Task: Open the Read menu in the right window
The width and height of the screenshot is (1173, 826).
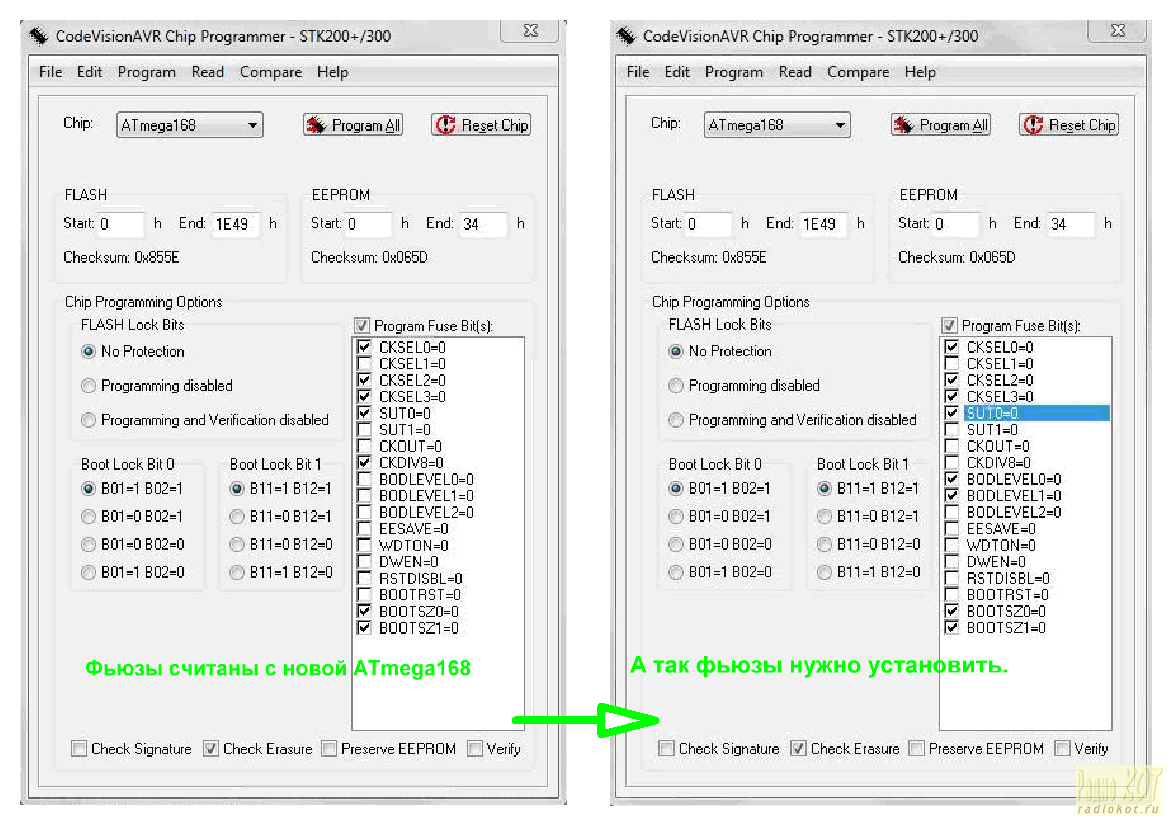Action: (794, 72)
